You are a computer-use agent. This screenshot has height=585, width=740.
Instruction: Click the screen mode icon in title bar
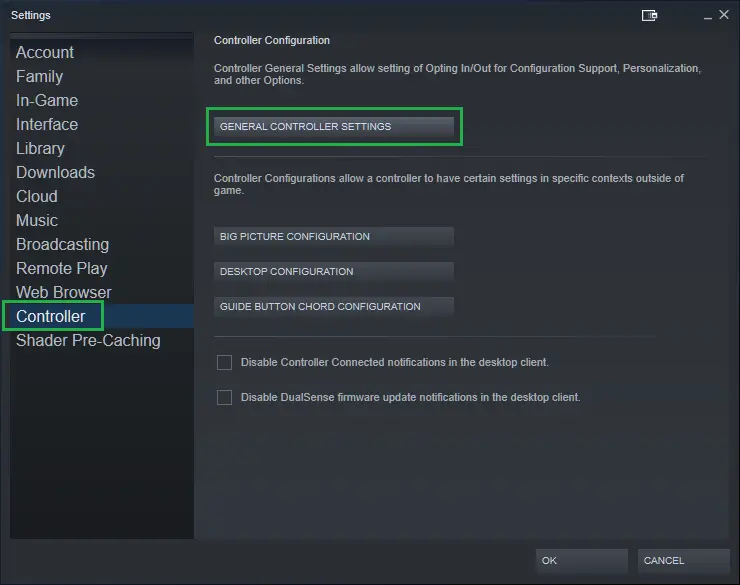649,16
